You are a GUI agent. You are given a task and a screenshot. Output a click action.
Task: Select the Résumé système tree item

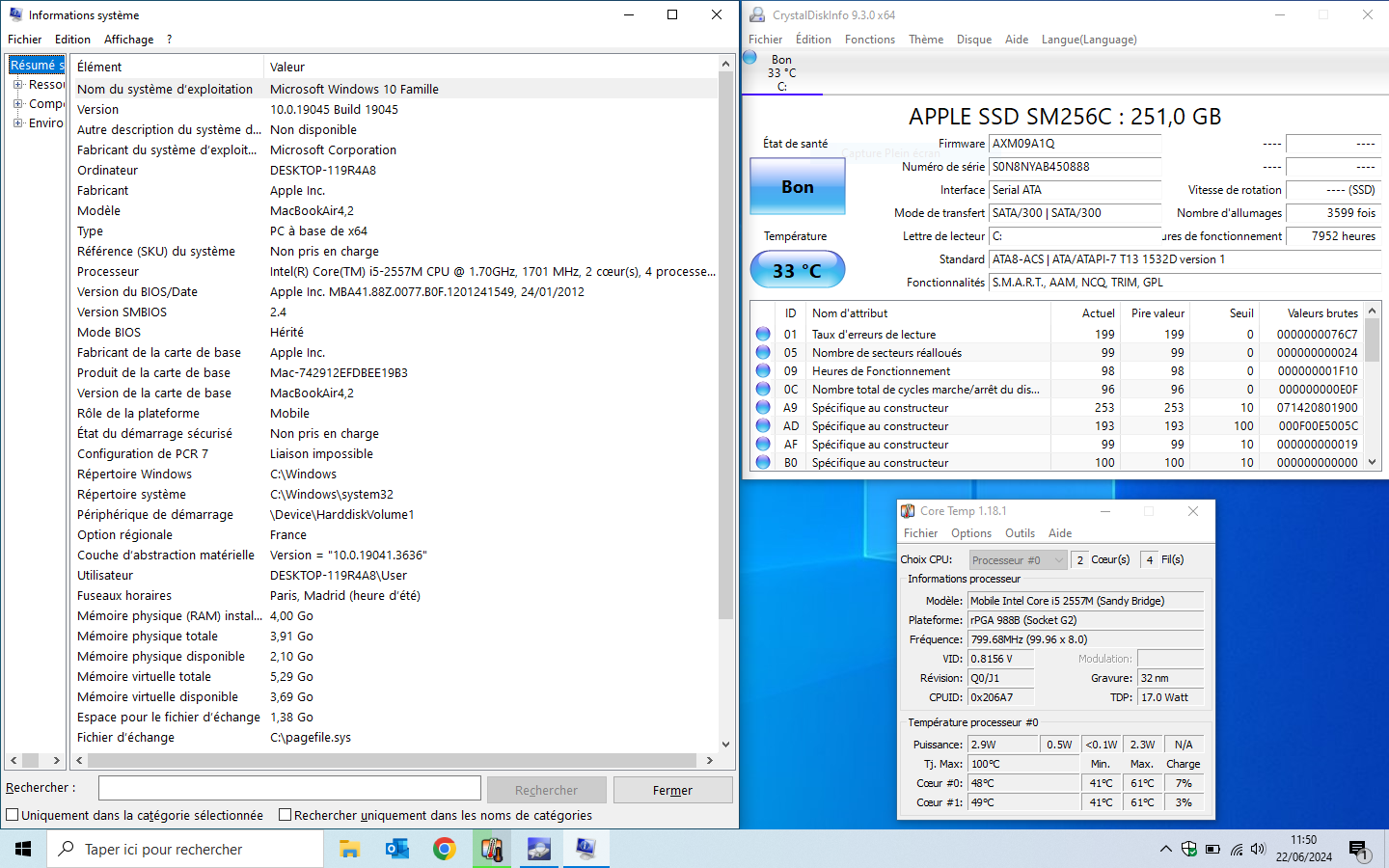[x=37, y=65]
